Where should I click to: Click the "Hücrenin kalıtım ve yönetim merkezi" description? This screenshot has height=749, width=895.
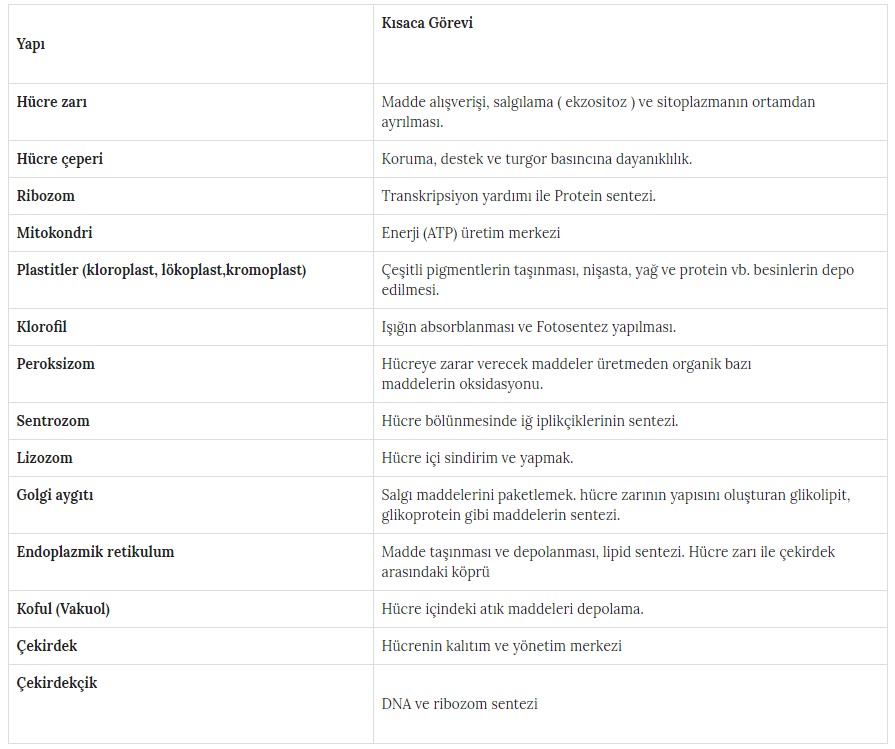pos(502,646)
